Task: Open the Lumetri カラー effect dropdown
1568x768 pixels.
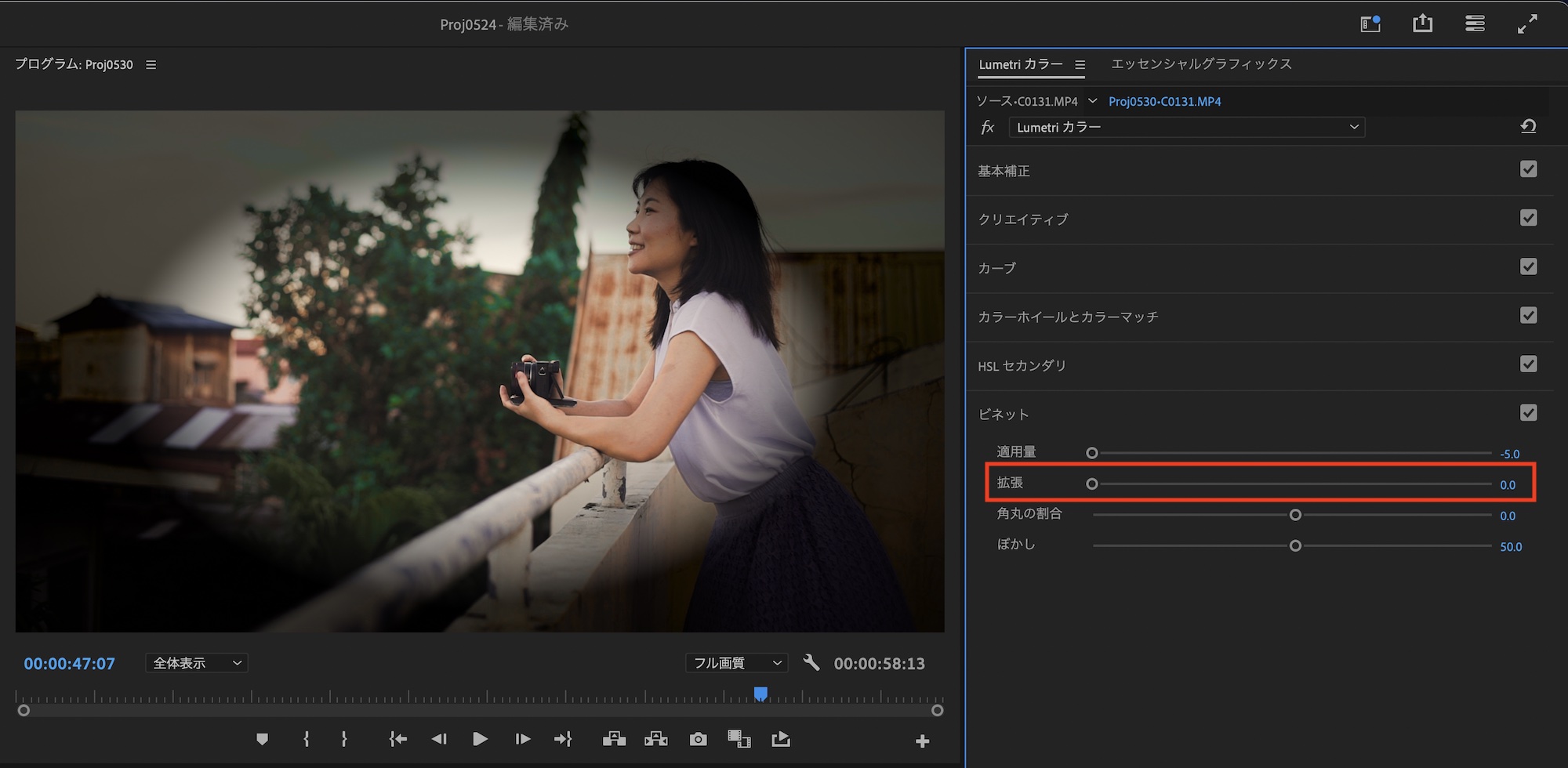Action: click(x=1187, y=127)
